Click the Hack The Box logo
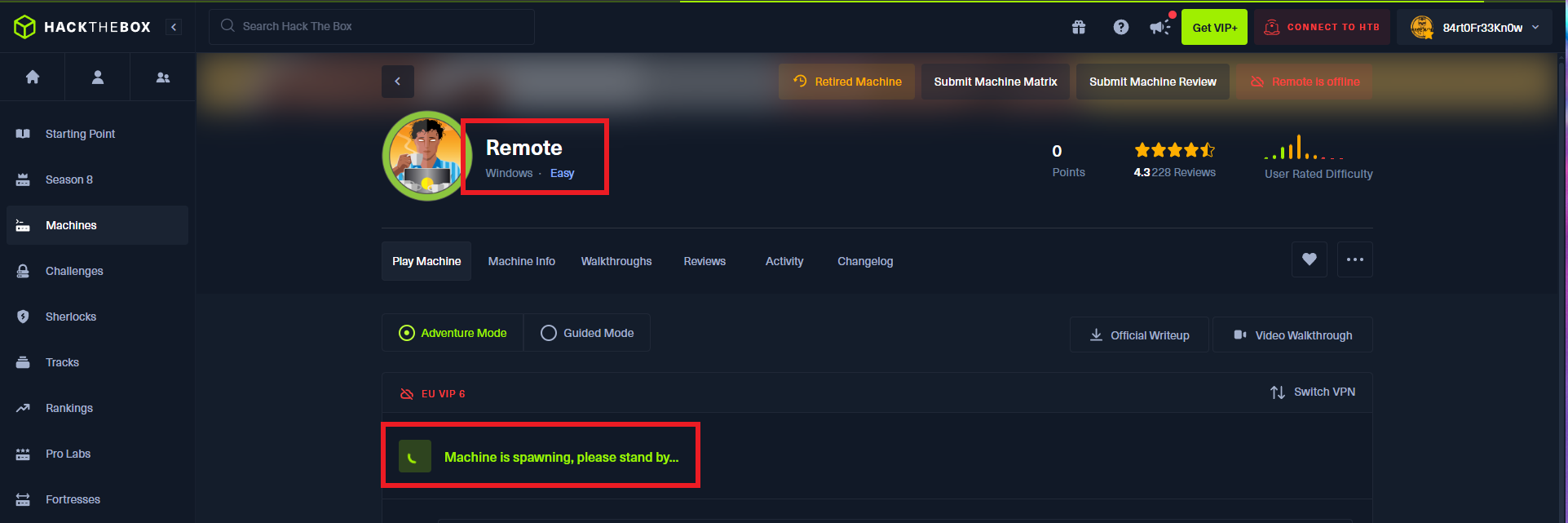 (x=82, y=27)
